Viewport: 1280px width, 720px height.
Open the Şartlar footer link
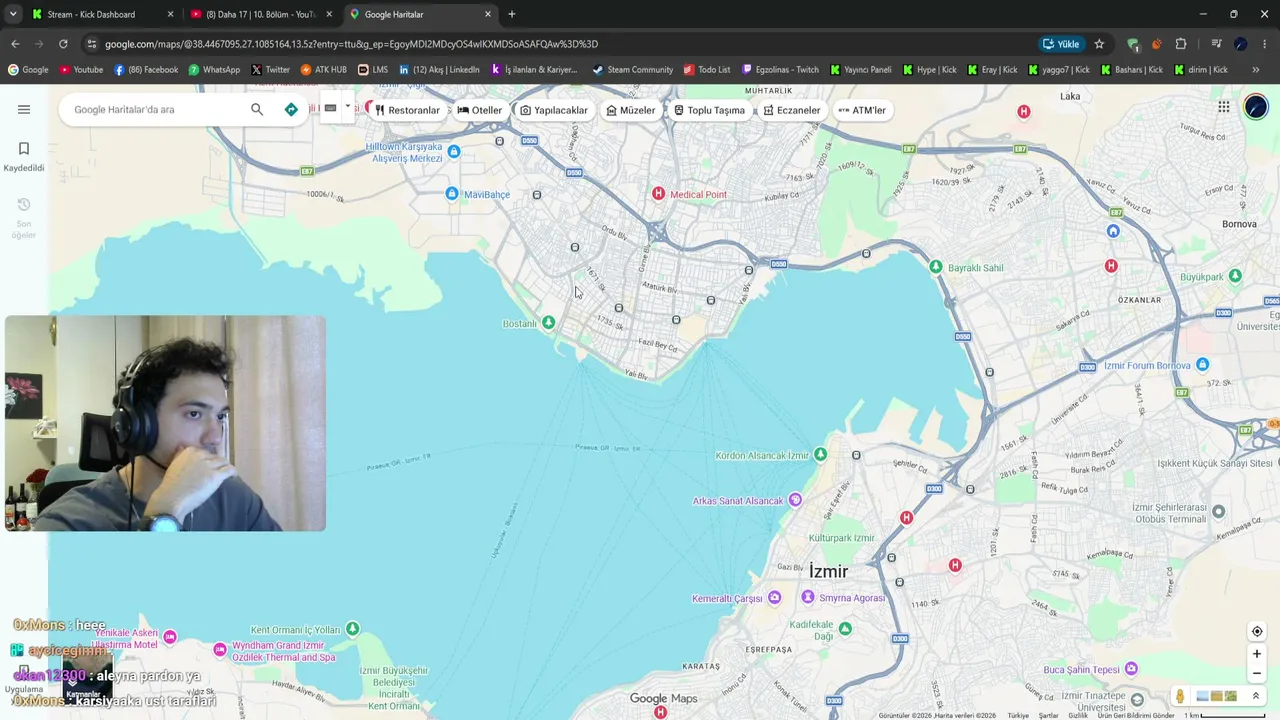[x=1048, y=715]
